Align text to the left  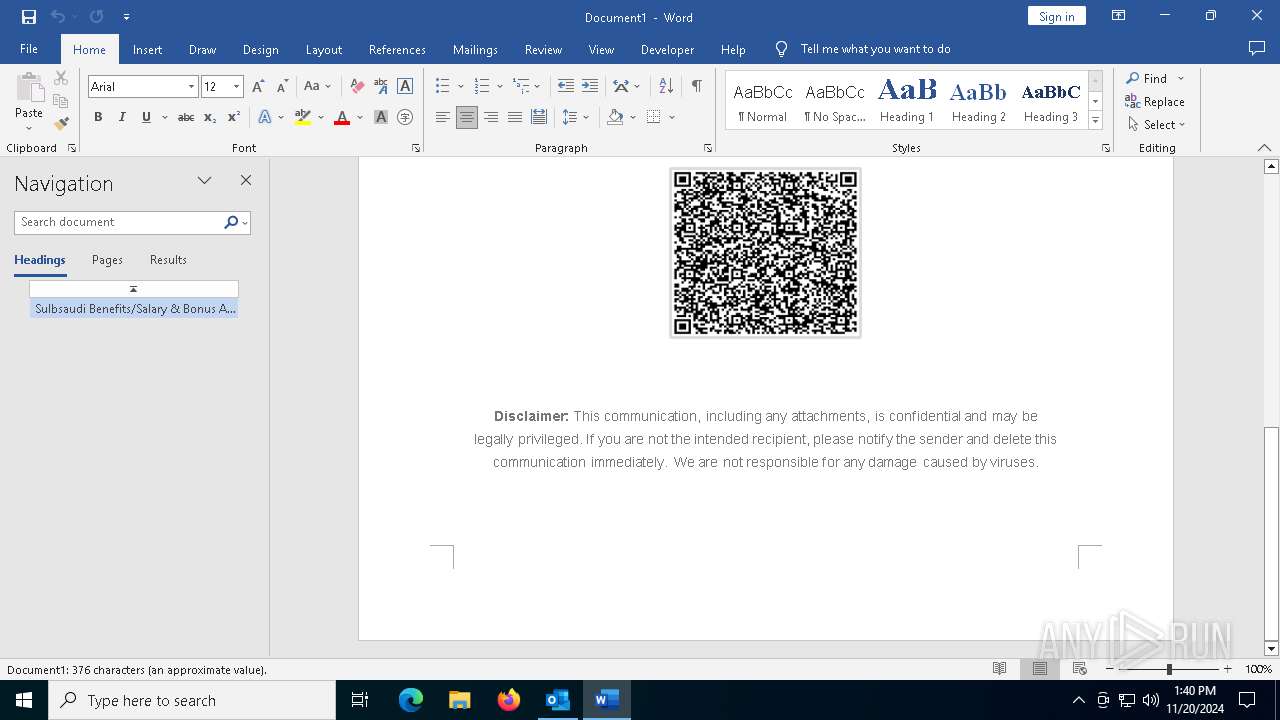pyautogui.click(x=443, y=117)
